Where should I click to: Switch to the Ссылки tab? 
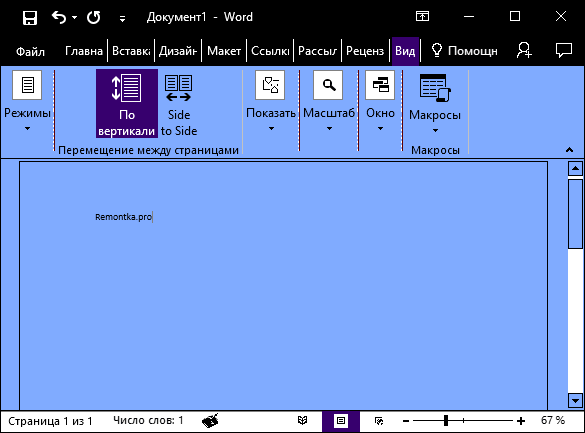point(270,51)
